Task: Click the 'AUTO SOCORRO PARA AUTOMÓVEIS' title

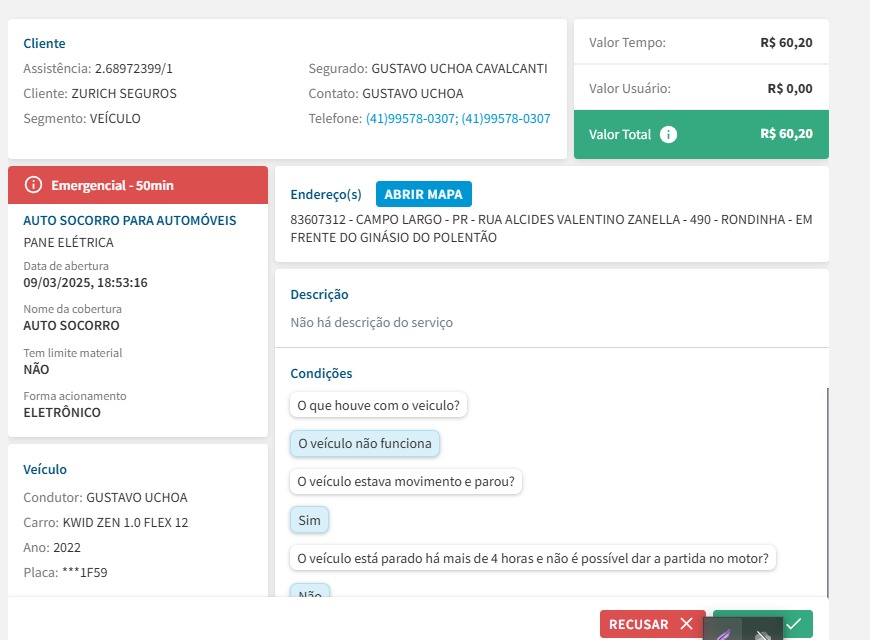Action: [x=130, y=220]
